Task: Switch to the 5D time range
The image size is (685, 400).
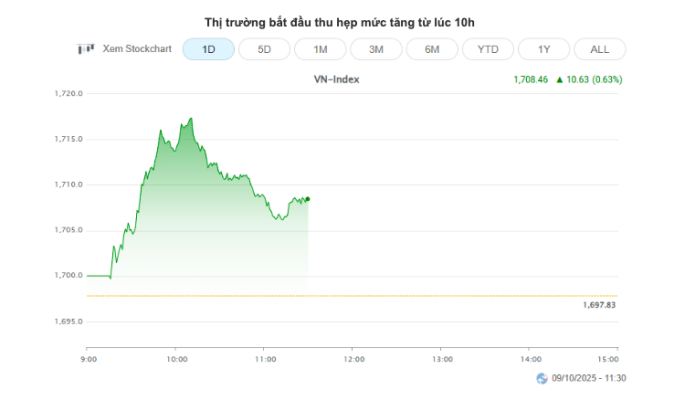Action: 264,48
